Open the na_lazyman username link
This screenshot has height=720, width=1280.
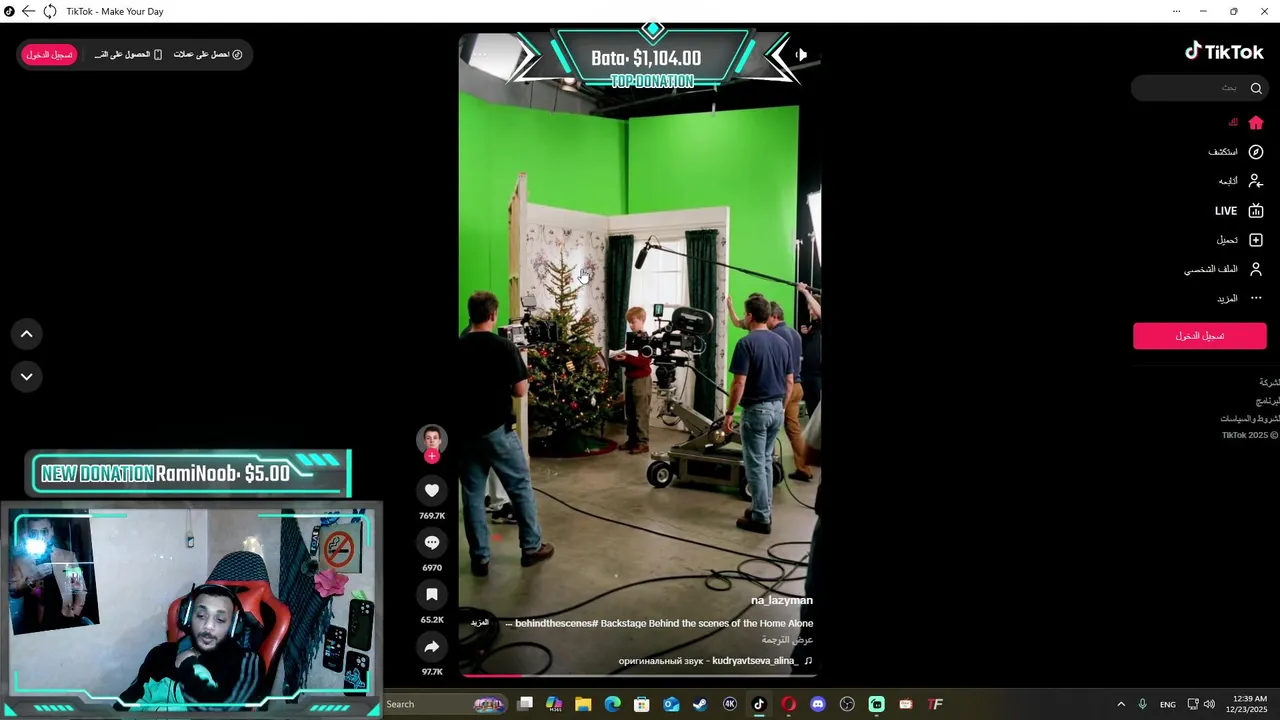click(x=782, y=600)
